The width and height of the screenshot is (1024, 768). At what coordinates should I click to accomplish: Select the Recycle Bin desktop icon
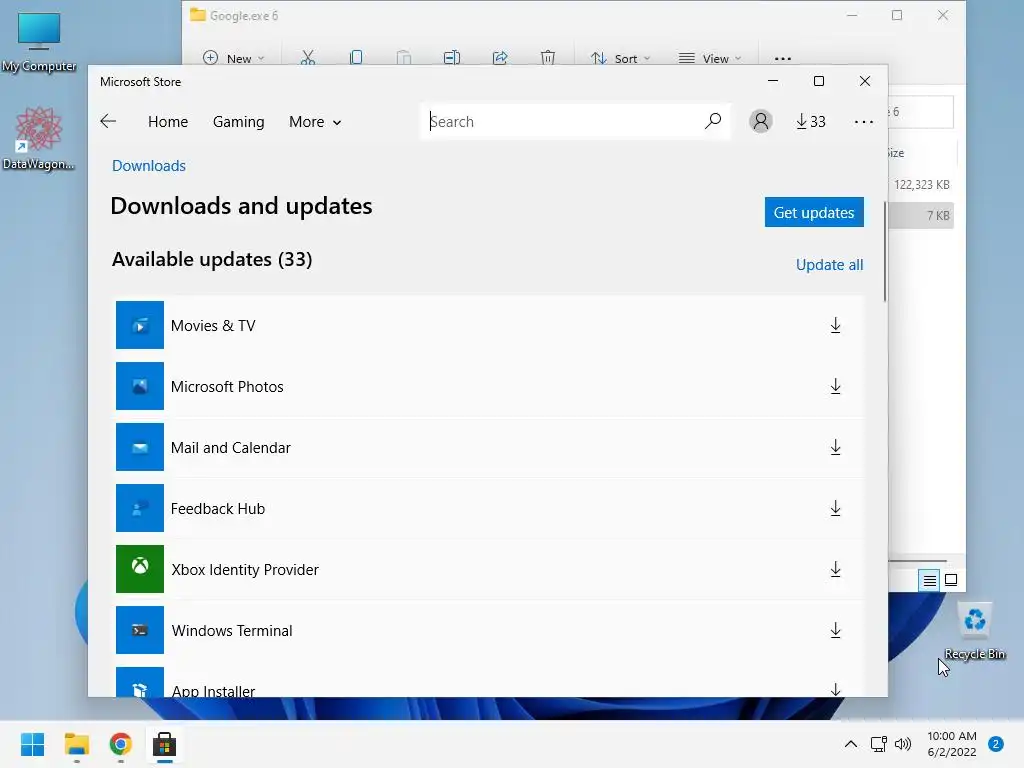974,632
